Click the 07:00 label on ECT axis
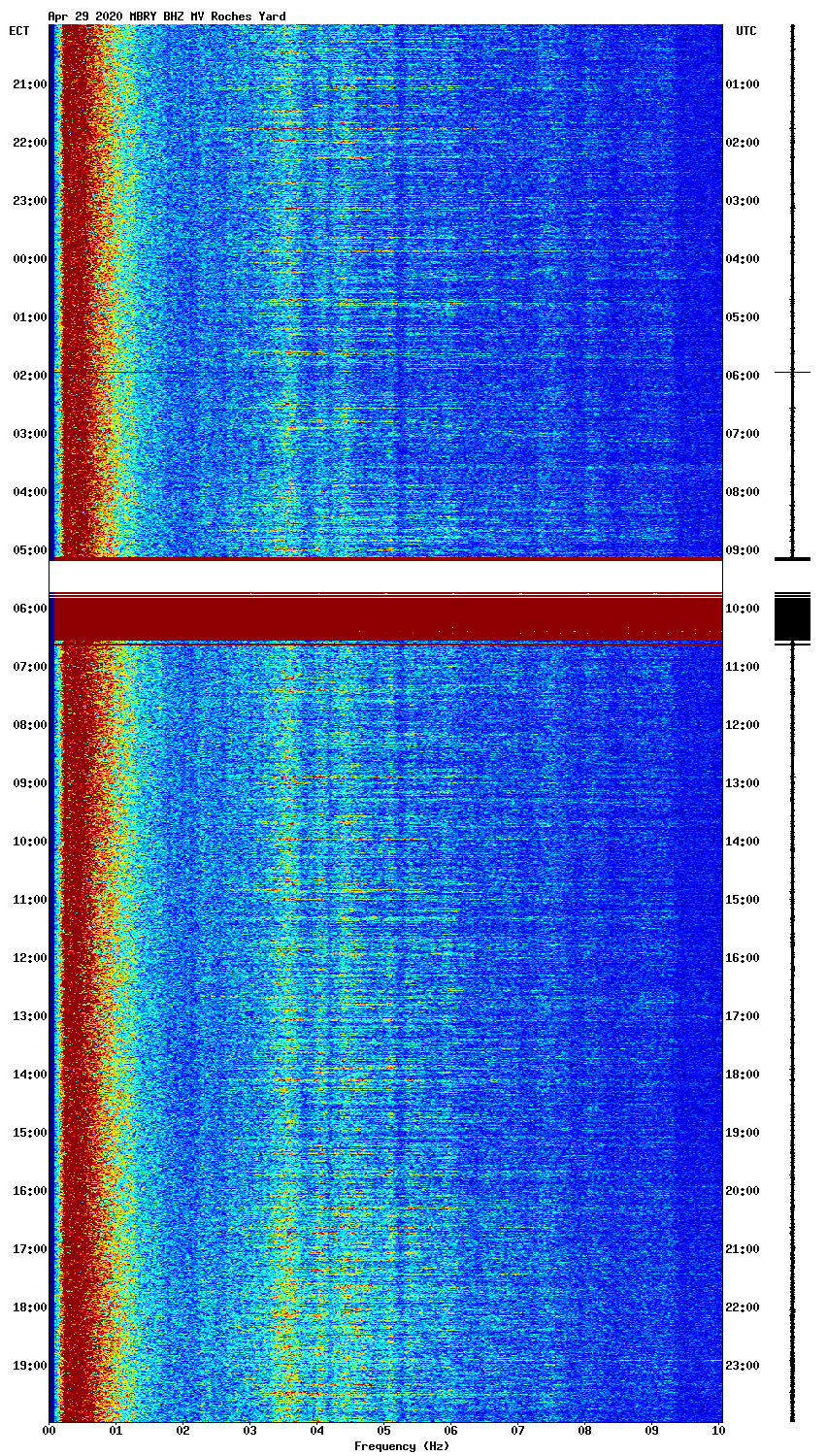Image resolution: width=827 pixels, height=1456 pixels. pyautogui.click(x=30, y=667)
